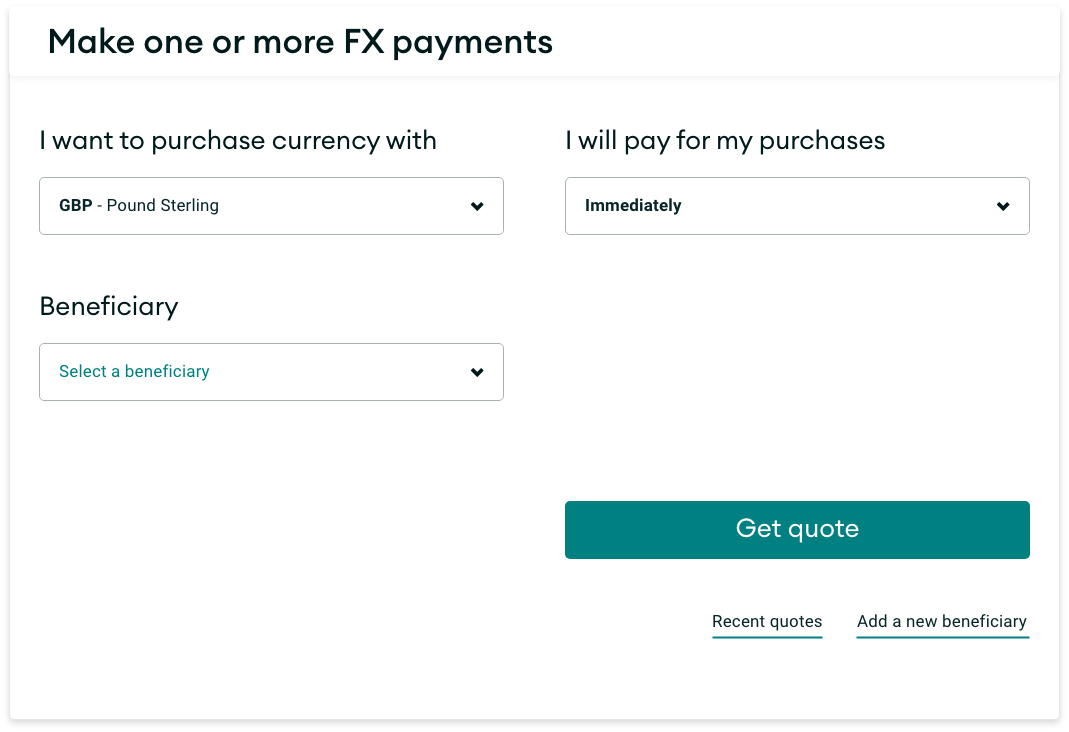Click the Pound Sterling currency name
Image resolution: width=1069 pixels, height=732 pixels.
click(162, 205)
